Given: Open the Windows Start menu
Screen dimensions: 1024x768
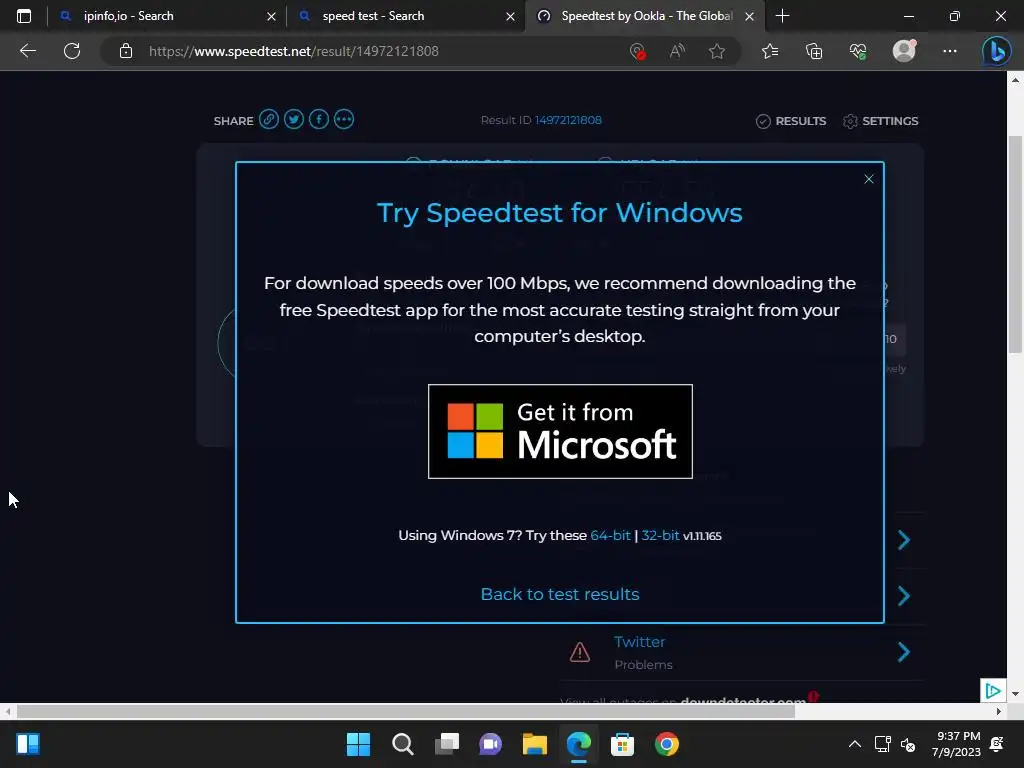Looking at the screenshot, I should point(358,744).
